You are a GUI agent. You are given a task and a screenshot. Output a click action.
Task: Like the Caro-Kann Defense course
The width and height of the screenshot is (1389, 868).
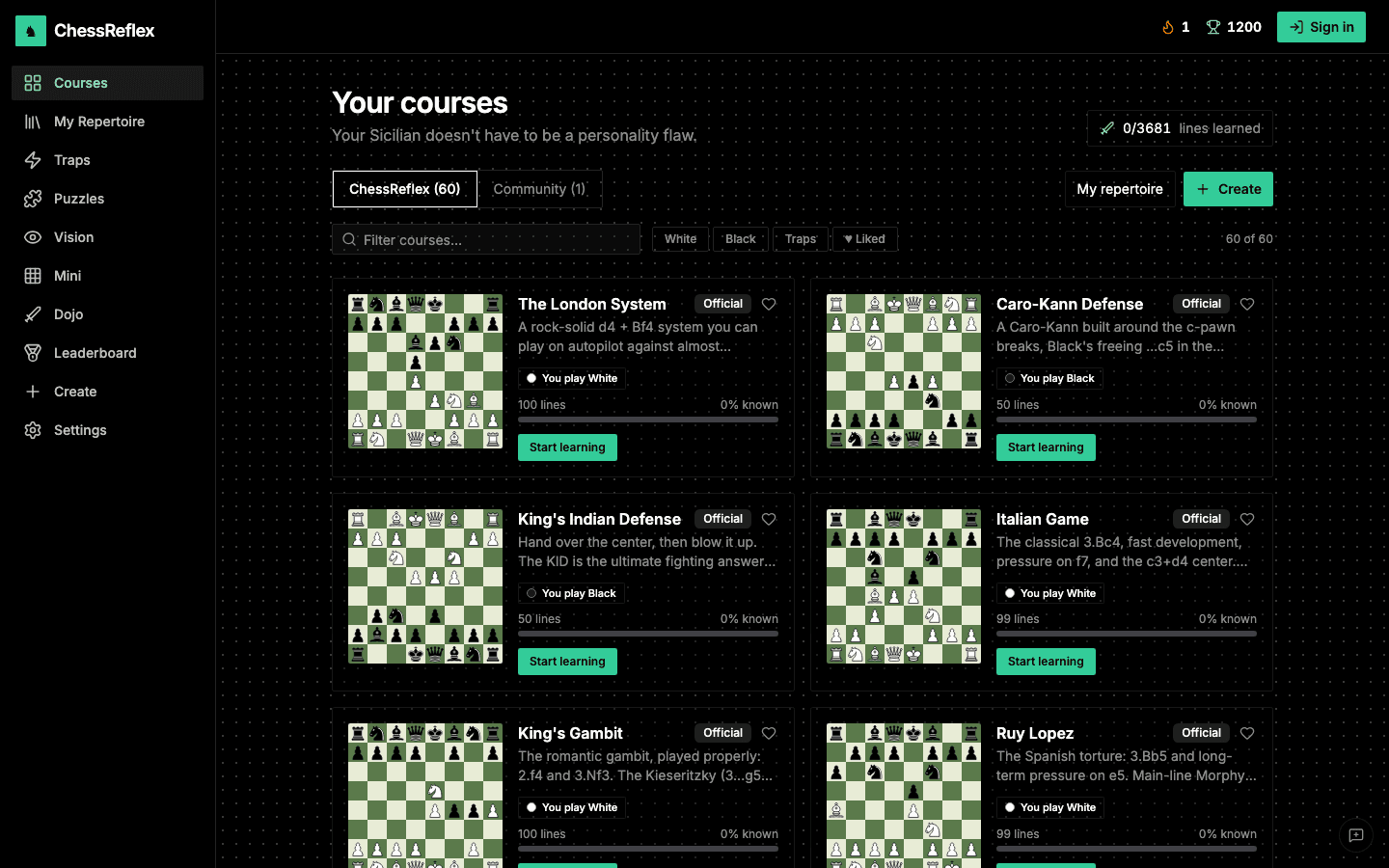click(1247, 304)
